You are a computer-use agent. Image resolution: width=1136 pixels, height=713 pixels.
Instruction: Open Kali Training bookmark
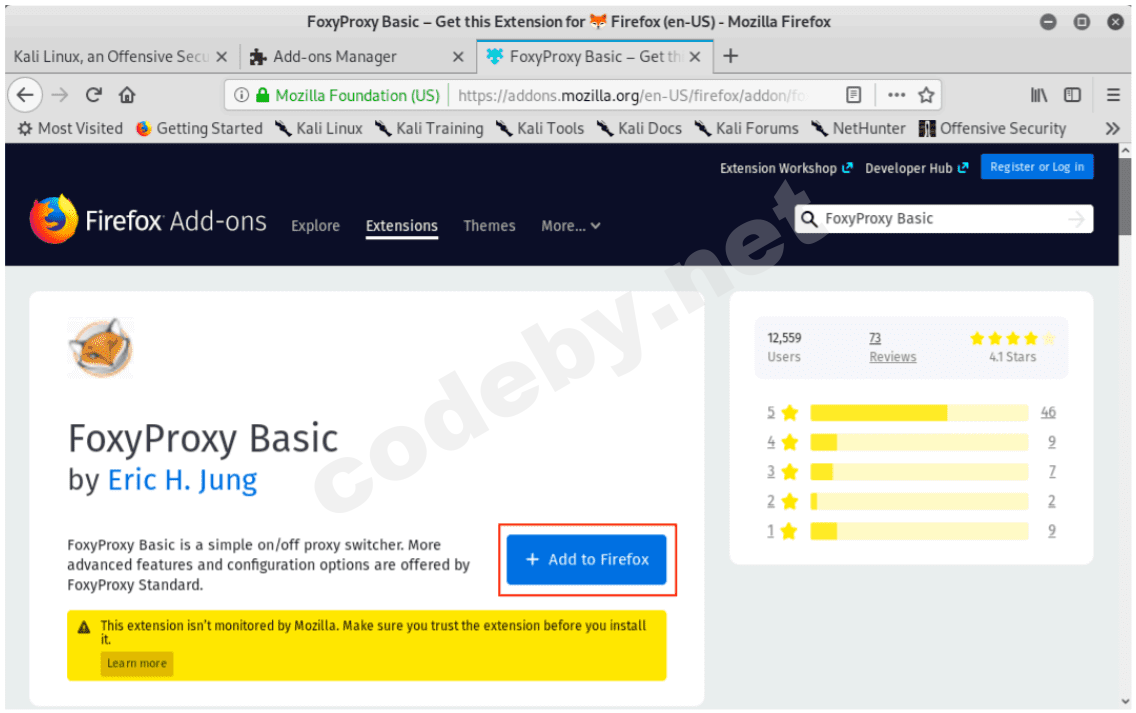429,128
